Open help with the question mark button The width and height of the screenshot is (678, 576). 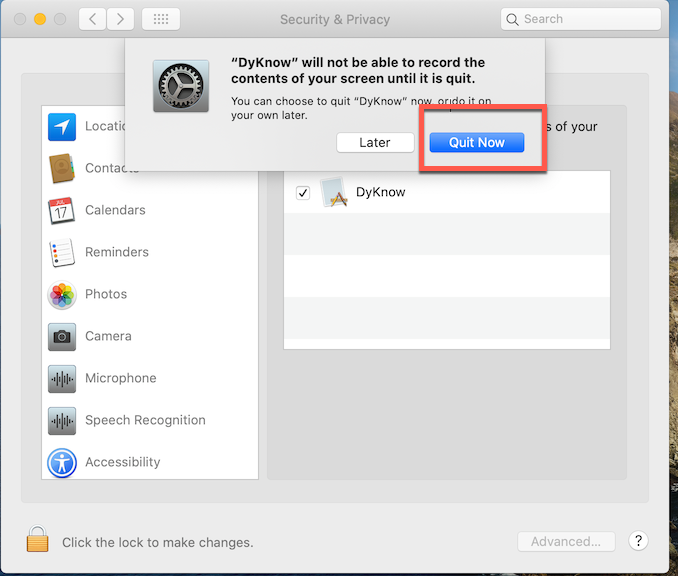pos(638,541)
